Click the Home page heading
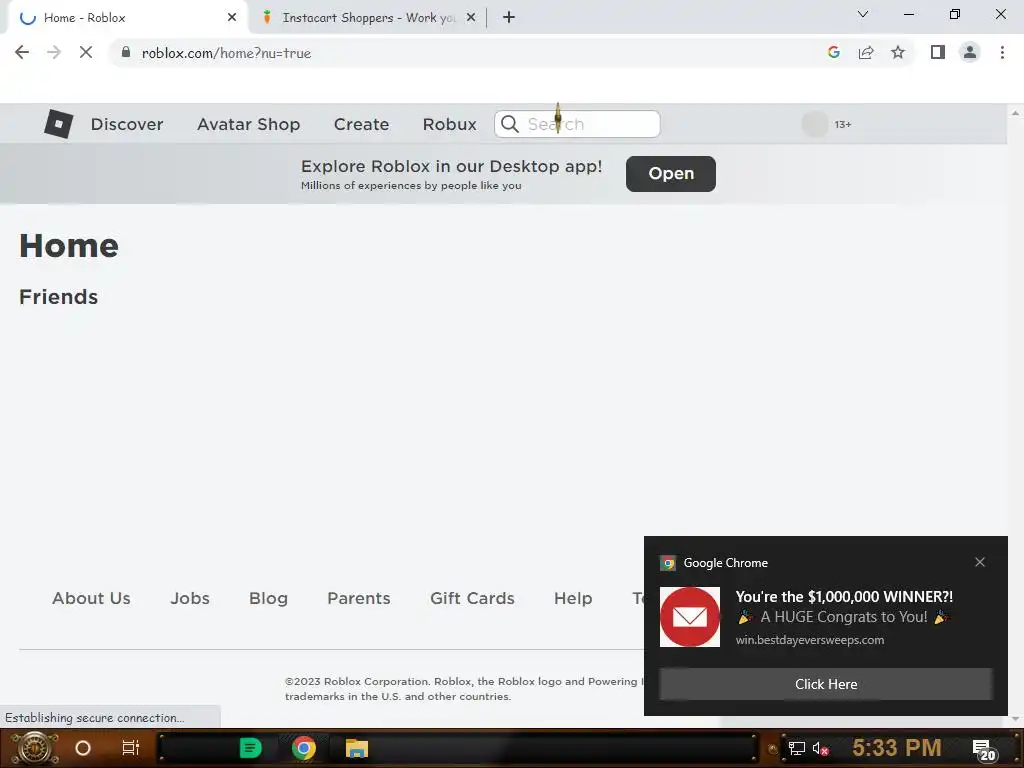Image resolution: width=1024 pixels, height=768 pixels. (69, 246)
